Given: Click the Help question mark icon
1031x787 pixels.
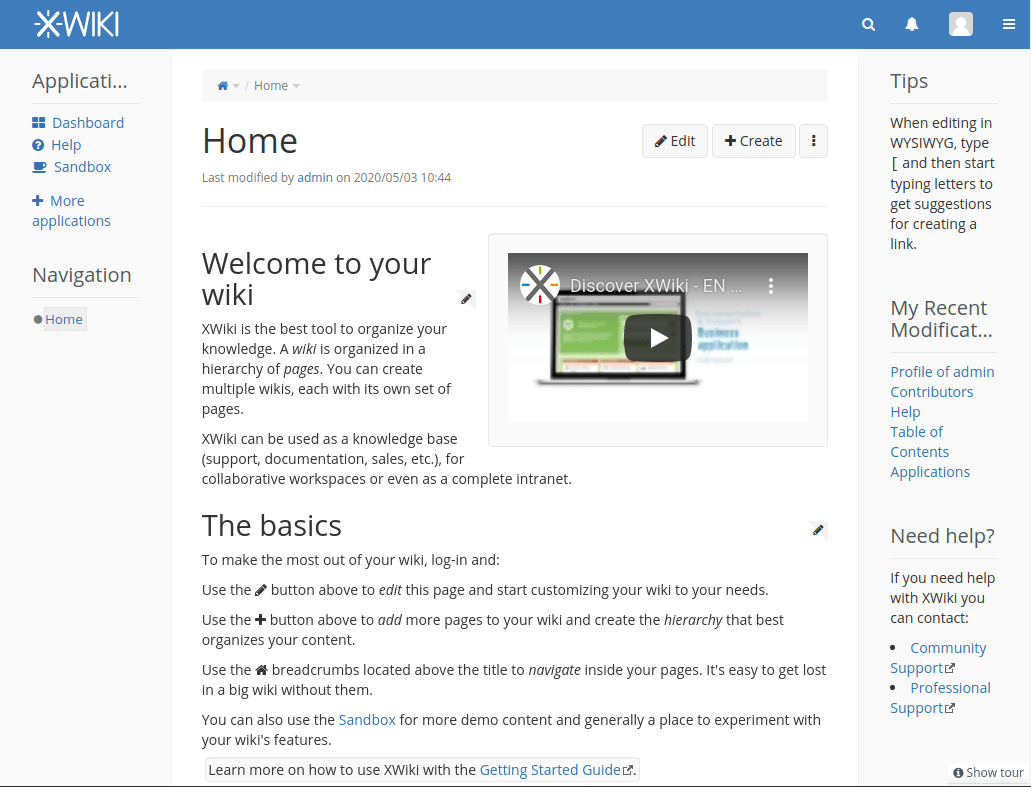Looking at the screenshot, I should click(x=38, y=145).
